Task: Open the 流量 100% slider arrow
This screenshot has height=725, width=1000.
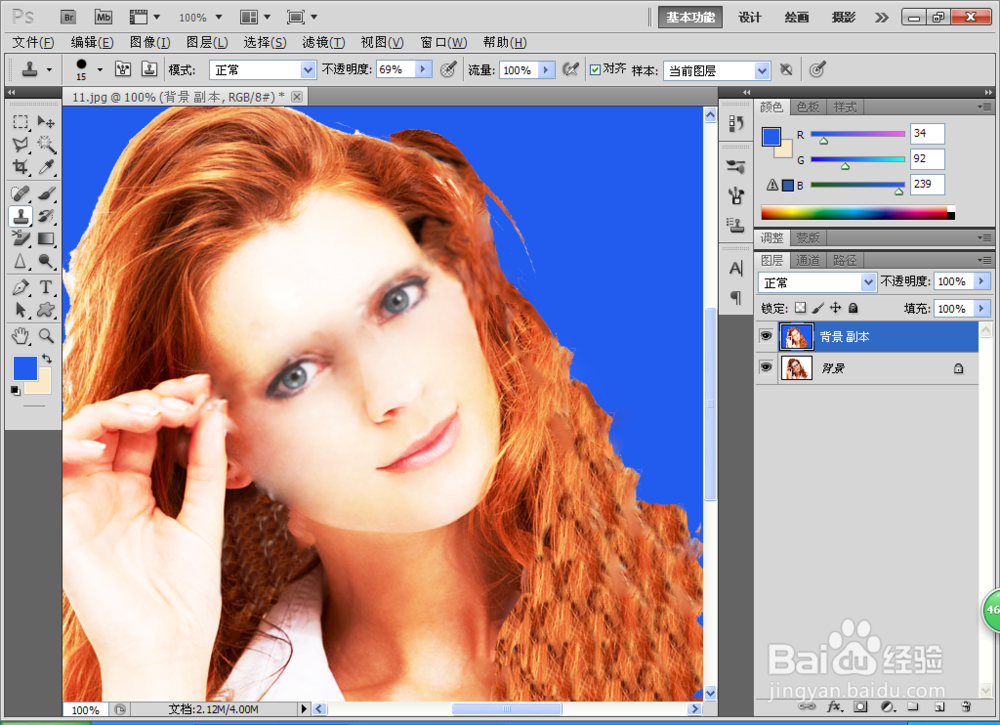Action: (x=546, y=70)
